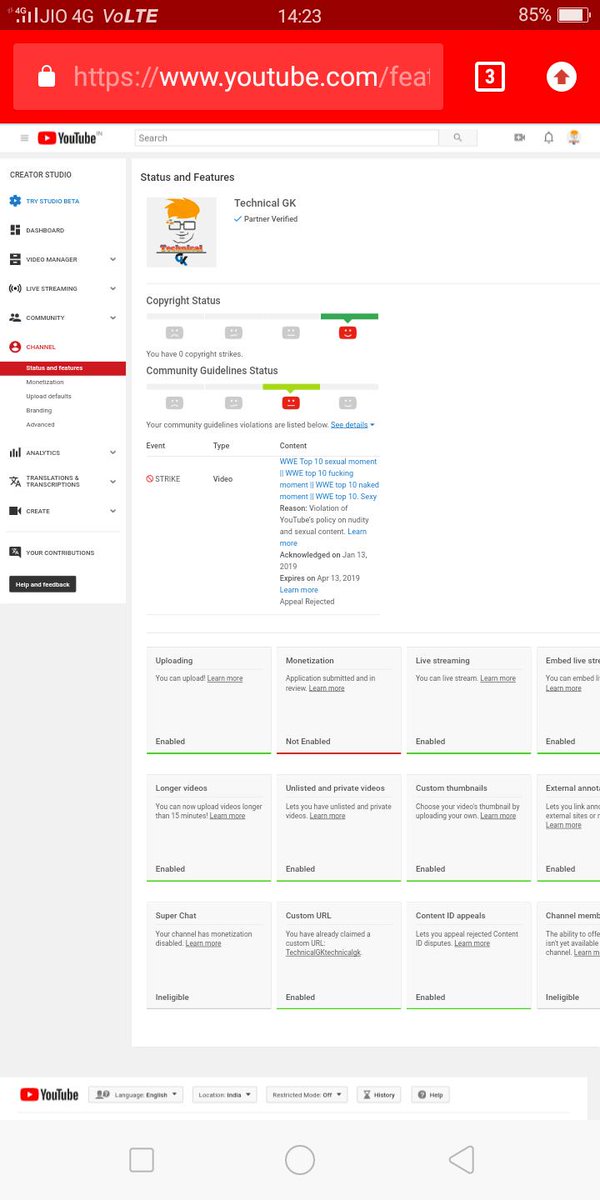Image resolution: width=600 pixels, height=1200 pixels.
Task: Select Branding in the sidebar
Action: [39, 411]
